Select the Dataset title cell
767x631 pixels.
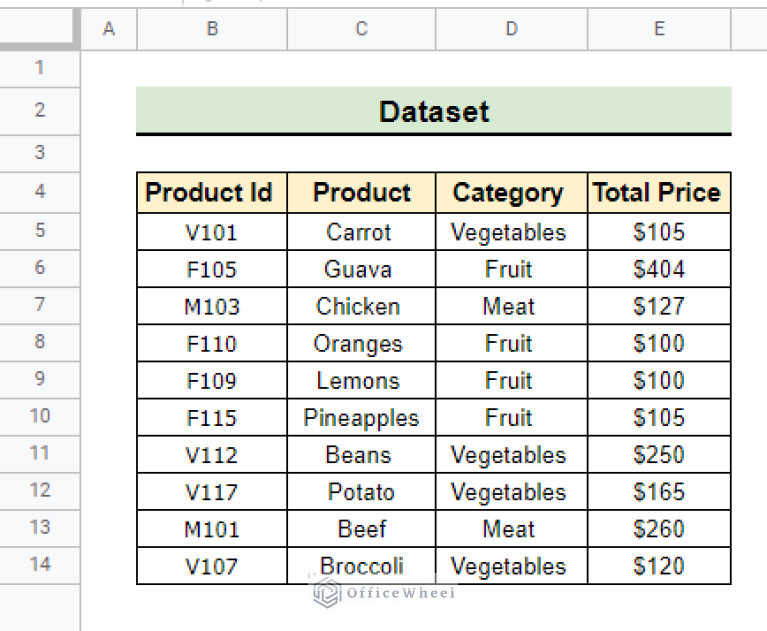pyautogui.click(x=434, y=111)
